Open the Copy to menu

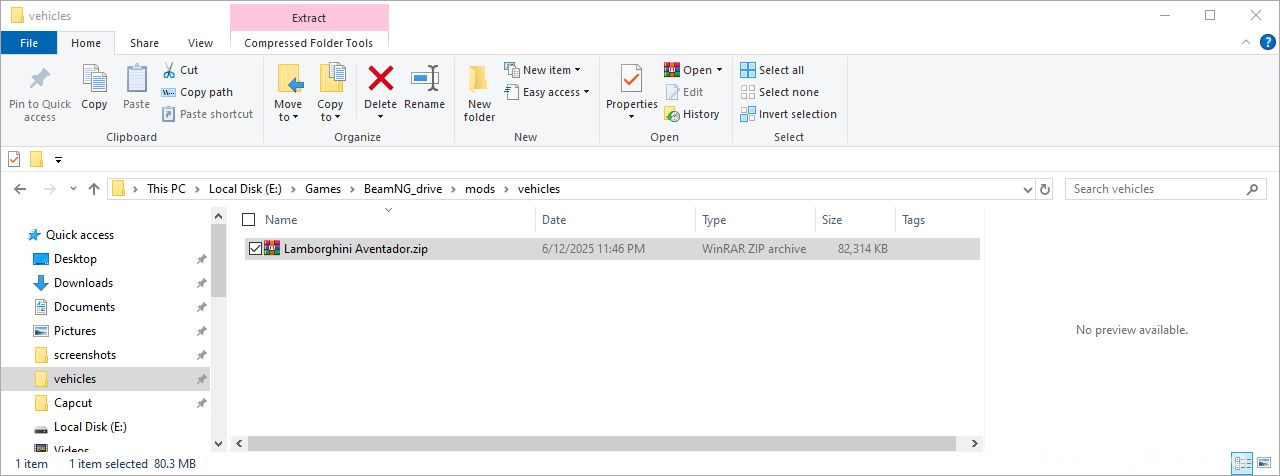[330, 93]
